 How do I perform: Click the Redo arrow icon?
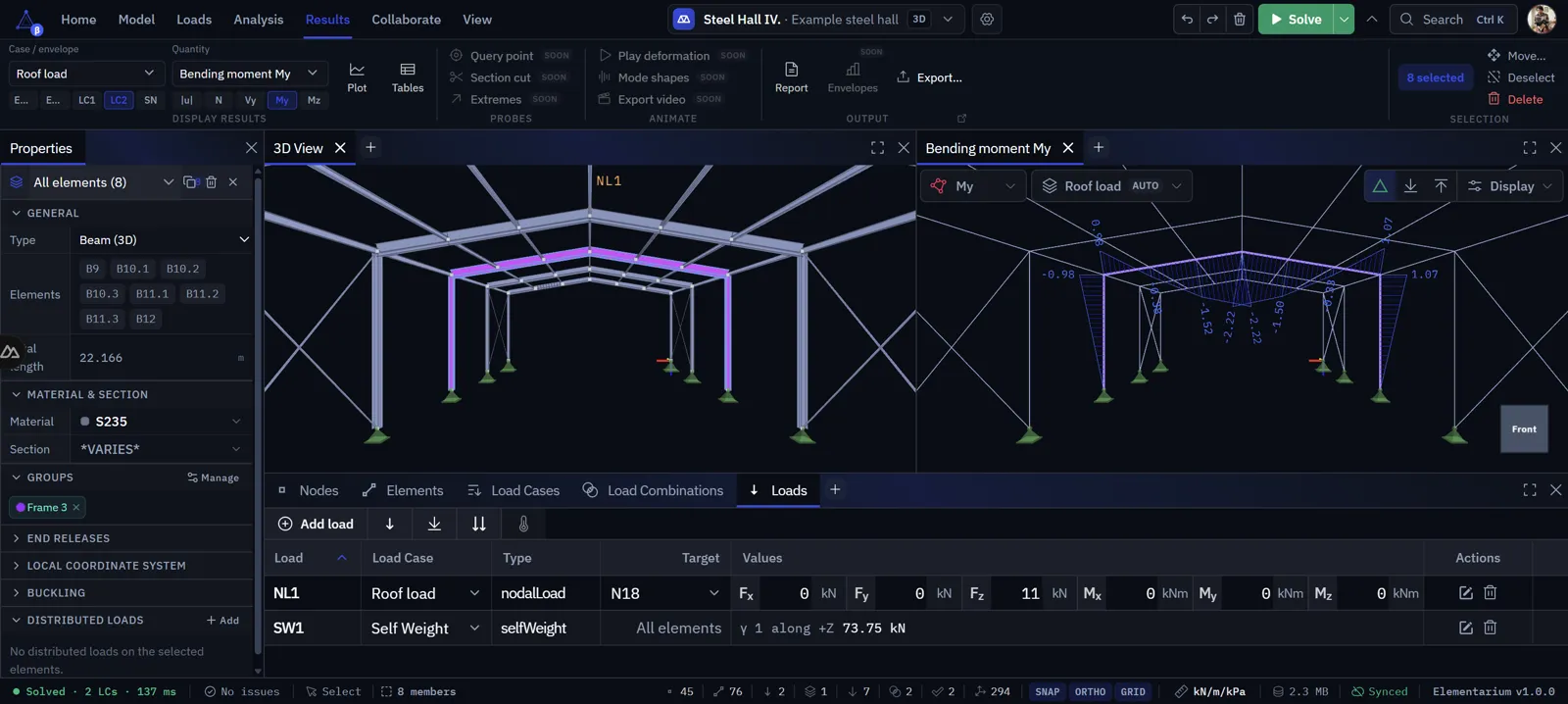(1213, 19)
